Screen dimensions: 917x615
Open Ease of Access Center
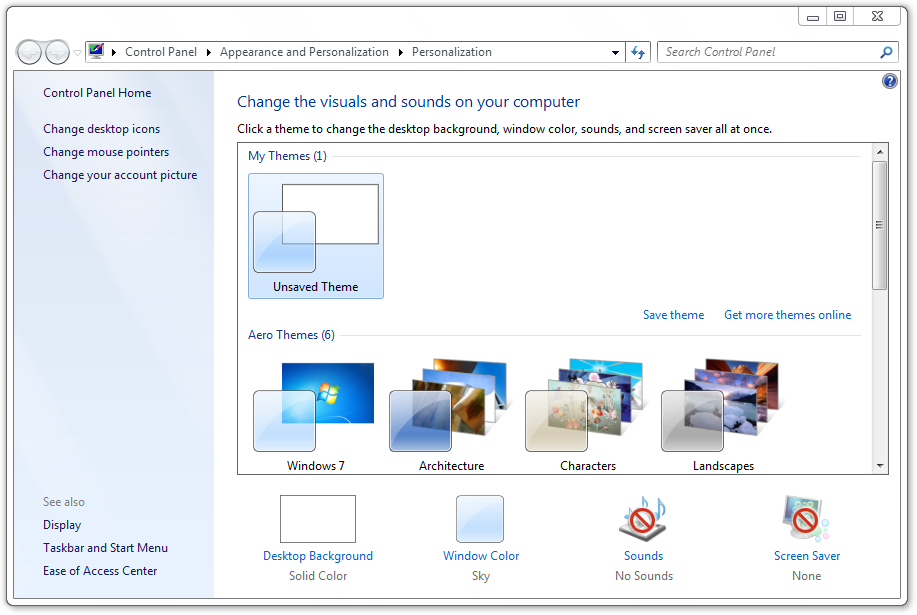coord(100,571)
